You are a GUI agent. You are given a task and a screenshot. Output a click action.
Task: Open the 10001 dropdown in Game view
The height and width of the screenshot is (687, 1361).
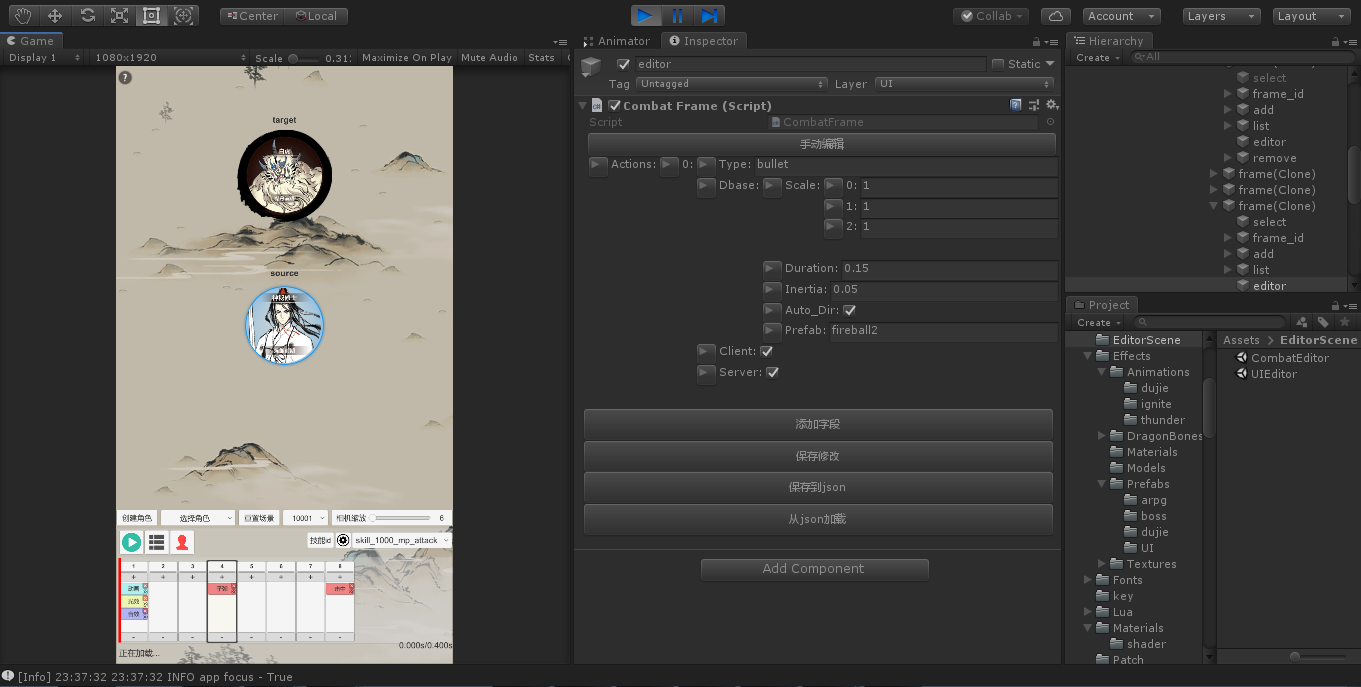[x=307, y=518]
